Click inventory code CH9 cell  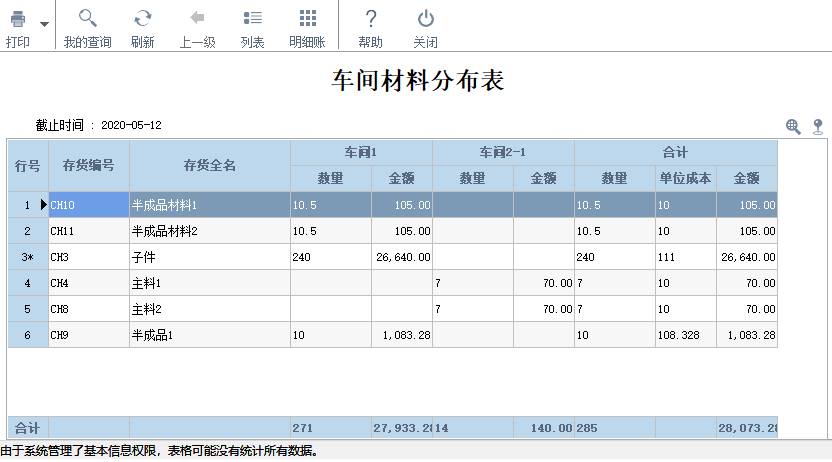(89, 335)
